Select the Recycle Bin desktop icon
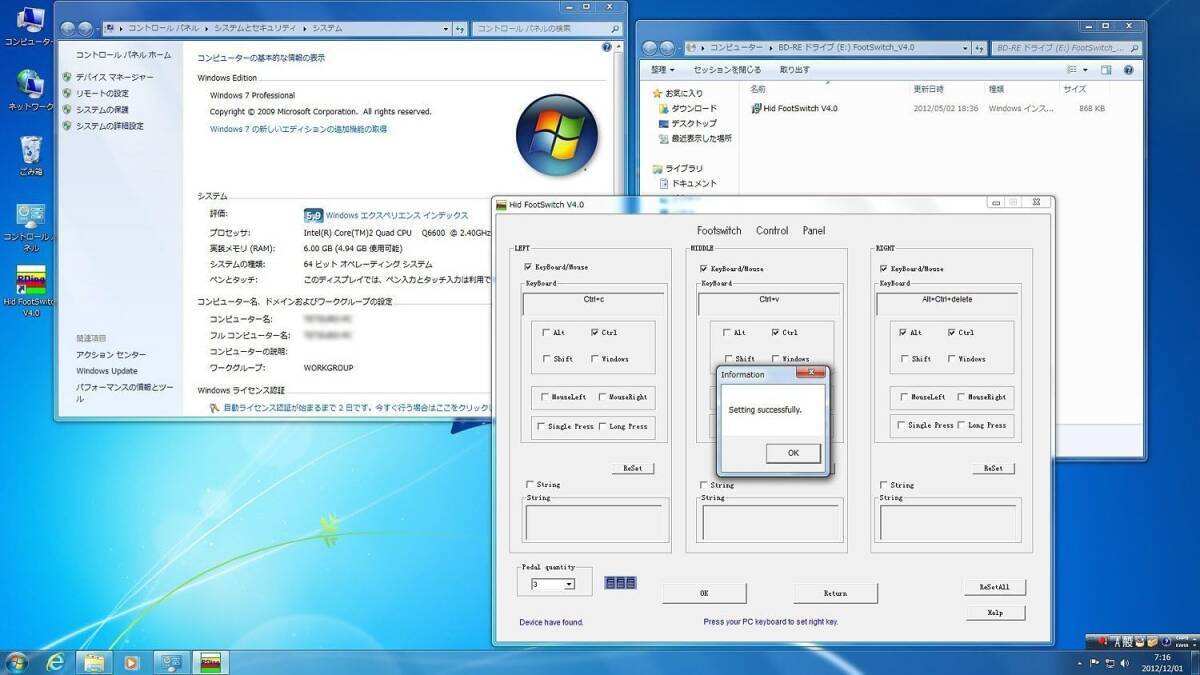 pos(30,155)
